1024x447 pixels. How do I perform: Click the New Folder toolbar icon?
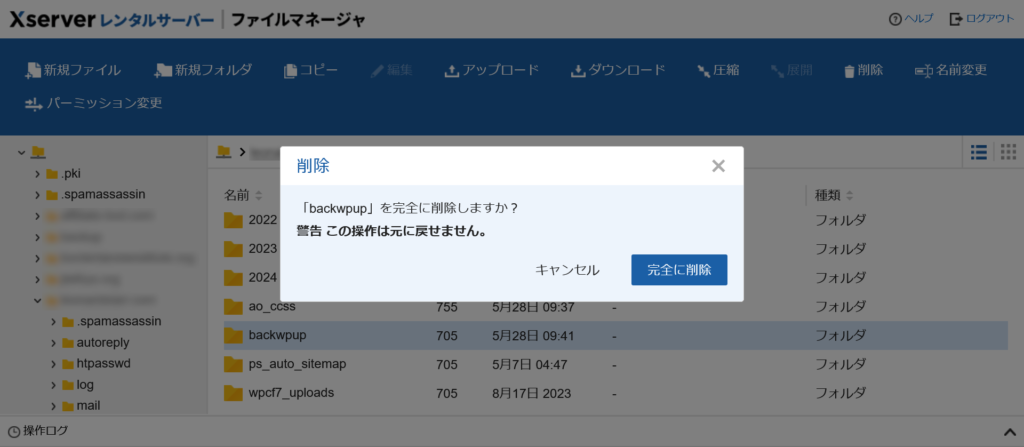(x=163, y=71)
